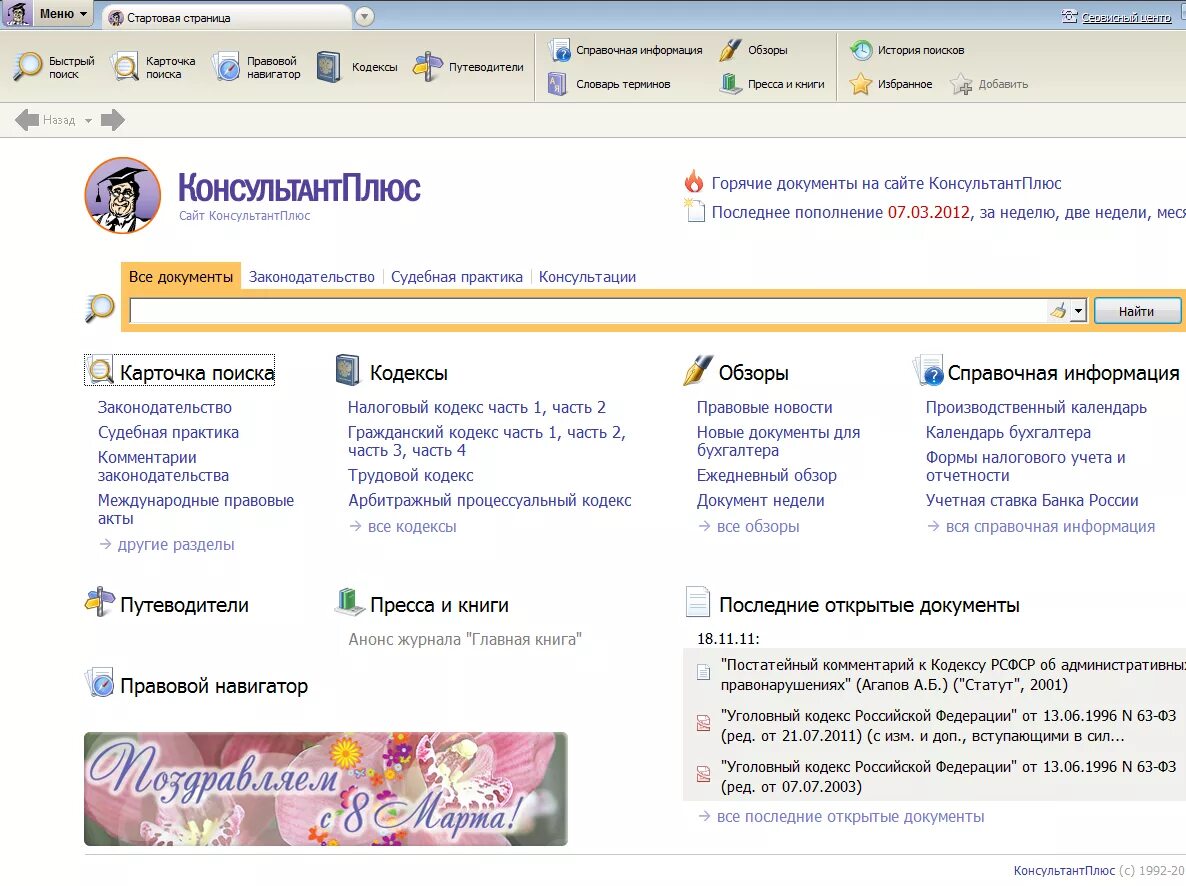Click the fire icon for hot documents

694,182
